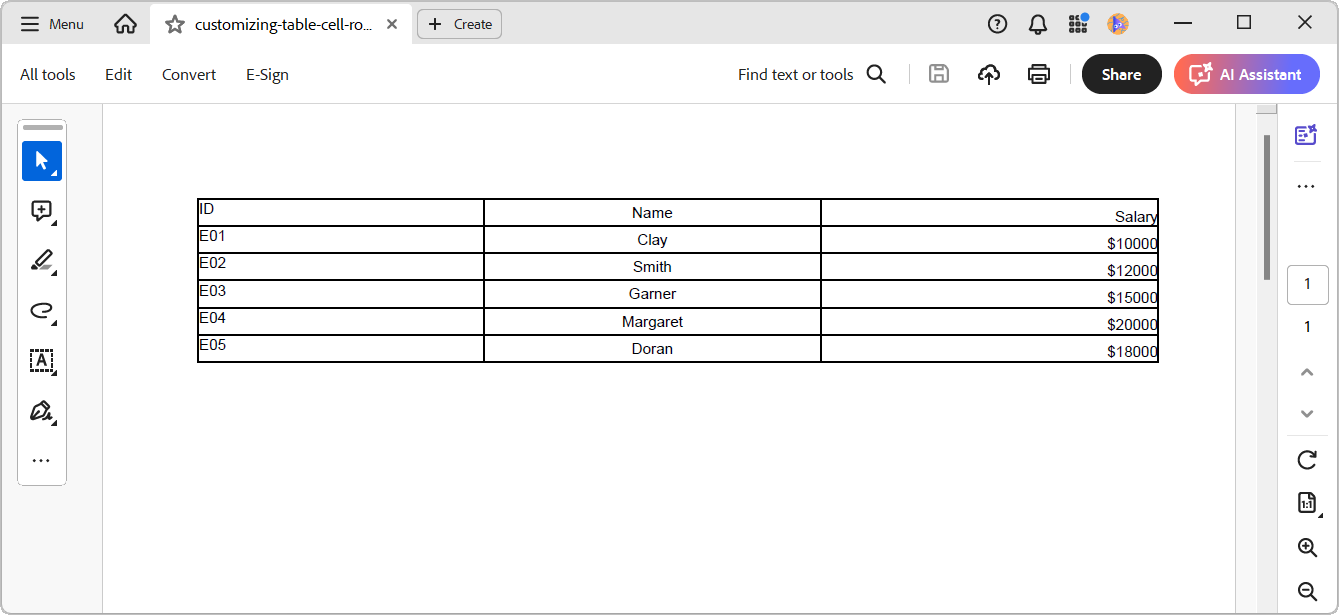Screen dimensions: 1339x615
Task: Open the user profile avatar
Action: pyautogui.click(x=1118, y=24)
